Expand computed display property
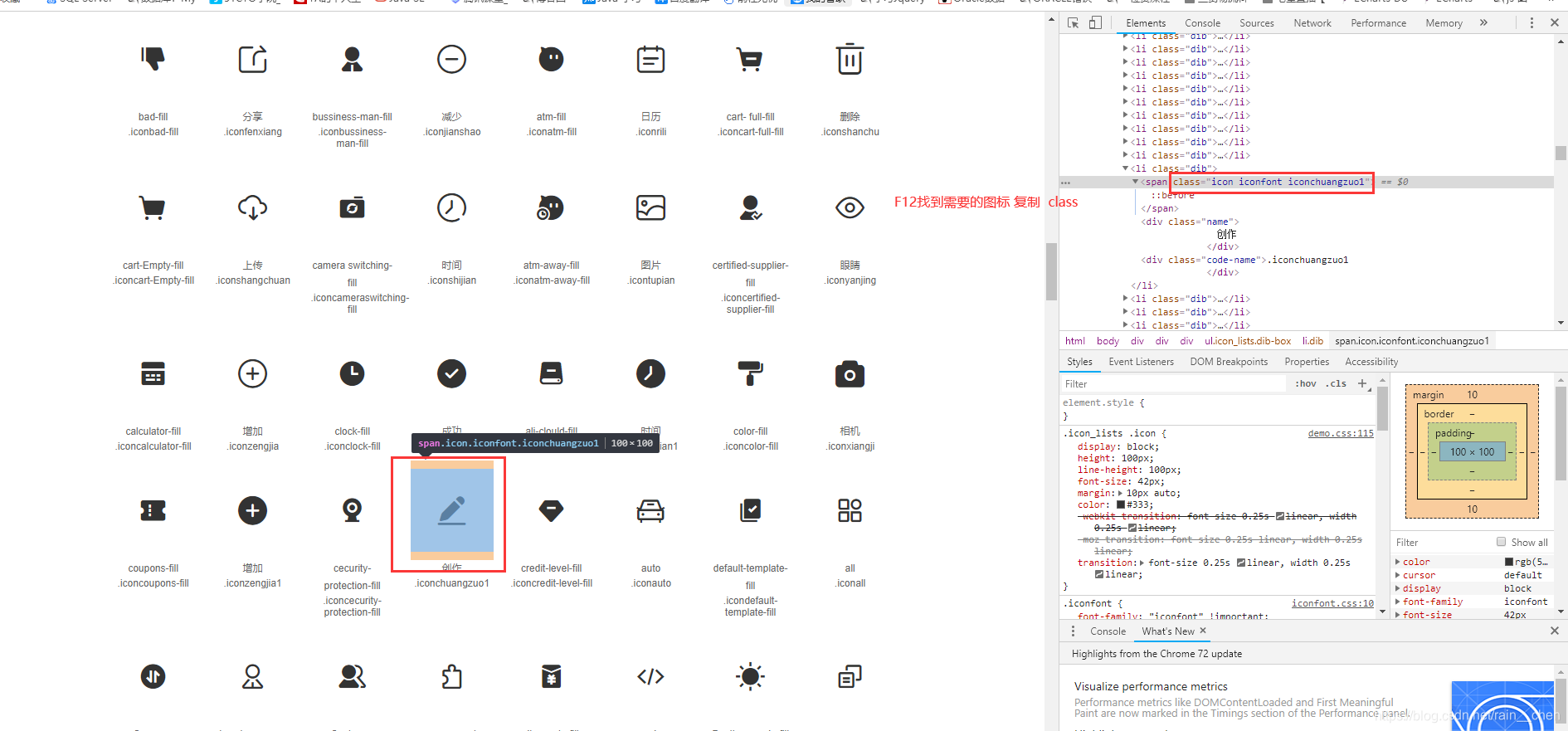Image resolution: width=1568 pixels, height=731 pixels. [x=1398, y=588]
